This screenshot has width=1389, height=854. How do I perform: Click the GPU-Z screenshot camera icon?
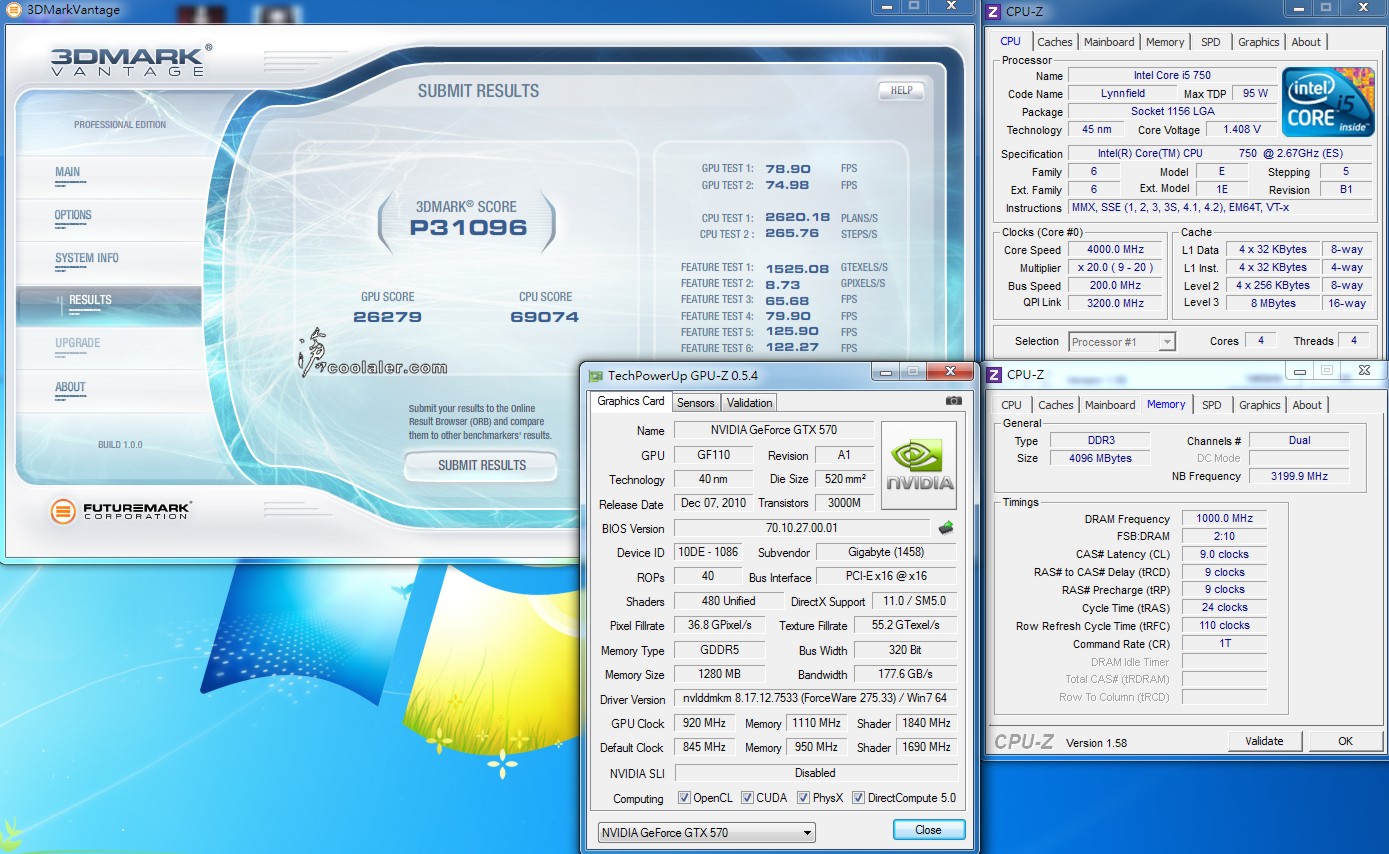953,401
